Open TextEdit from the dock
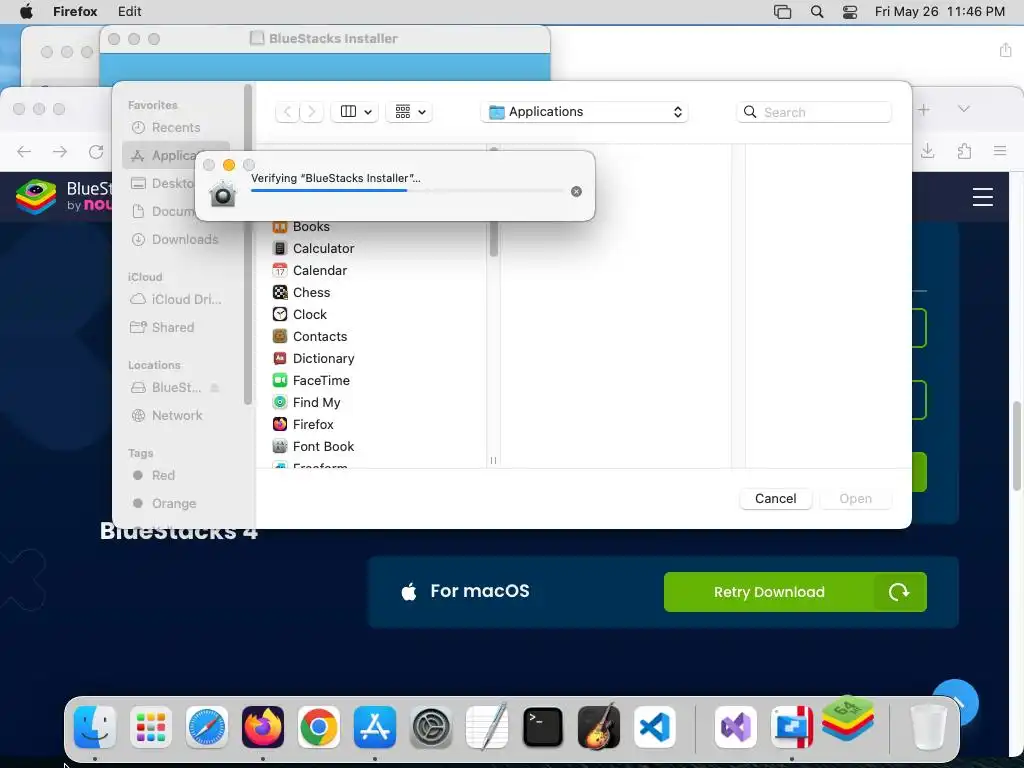This screenshot has width=1024, height=768. click(487, 727)
